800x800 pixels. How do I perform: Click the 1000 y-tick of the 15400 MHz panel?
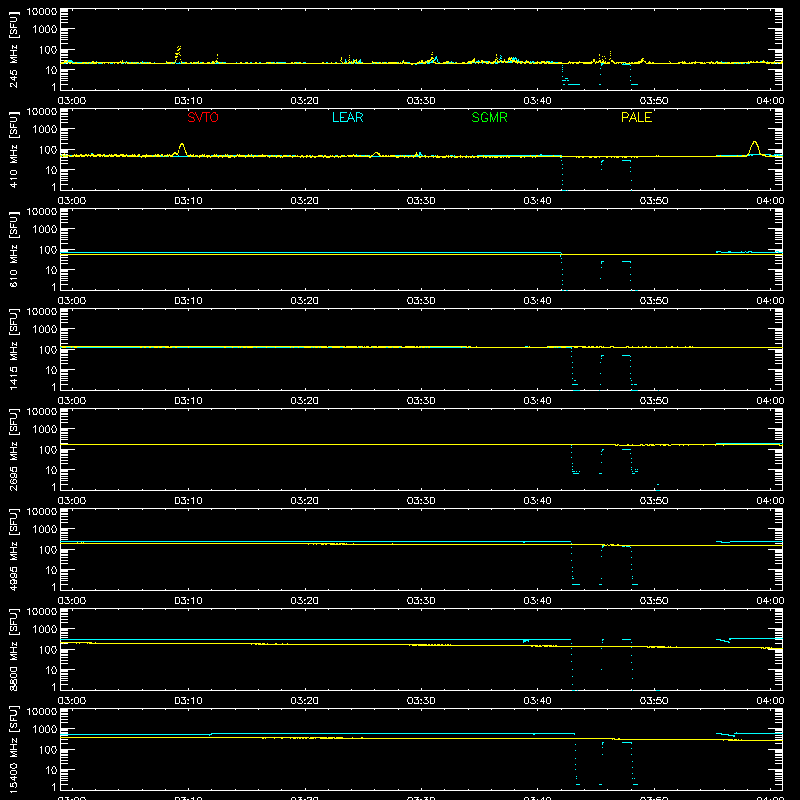tap(45, 729)
